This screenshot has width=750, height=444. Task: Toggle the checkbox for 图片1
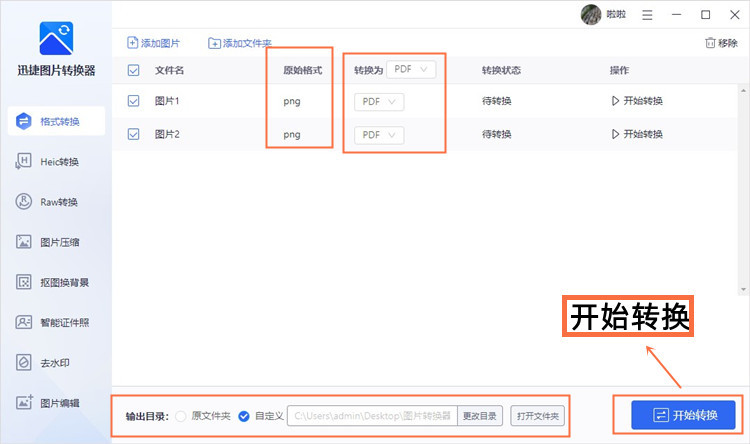(x=133, y=101)
